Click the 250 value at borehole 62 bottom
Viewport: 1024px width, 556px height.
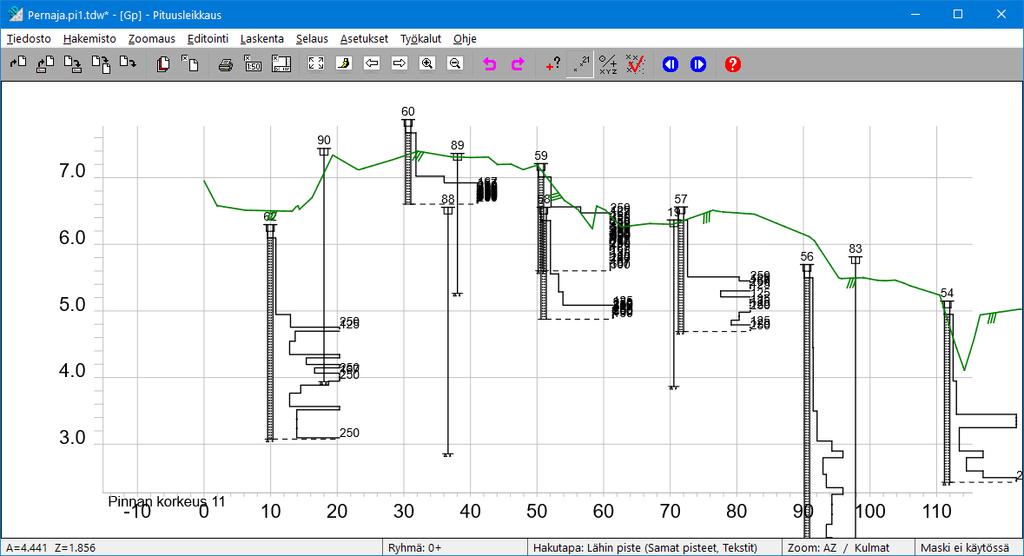349,433
